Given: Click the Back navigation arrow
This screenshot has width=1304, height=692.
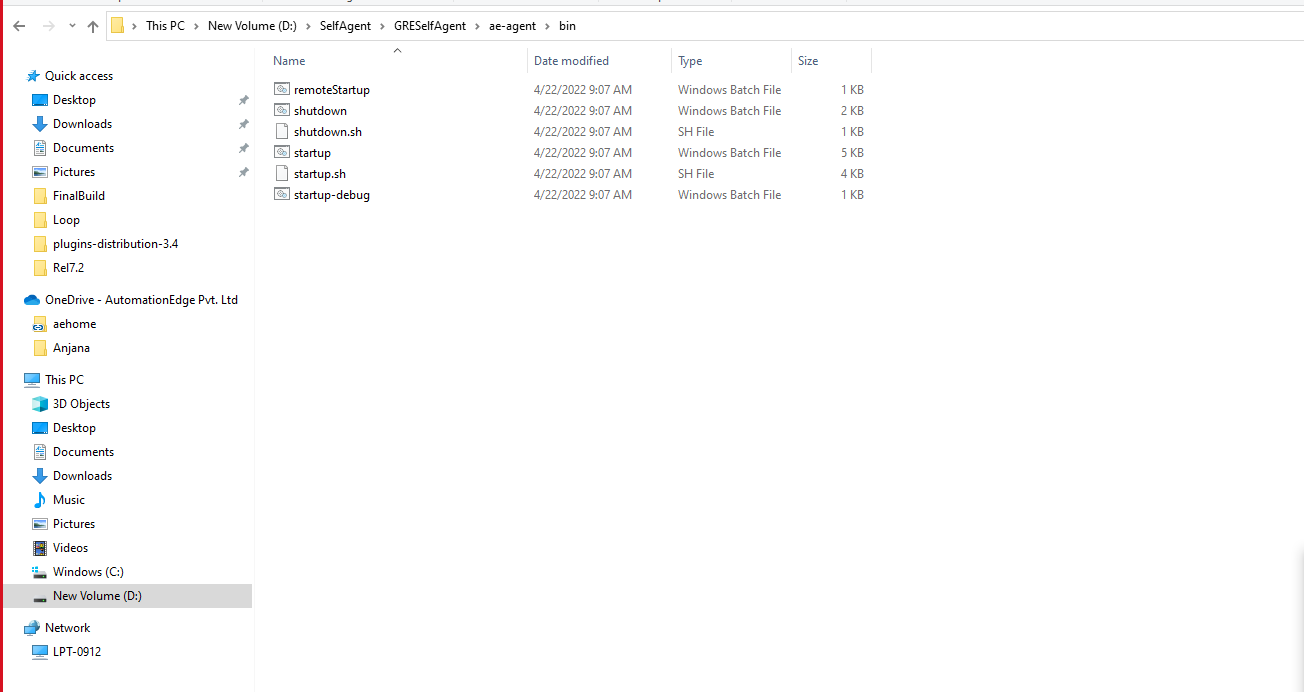Looking at the screenshot, I should 18,25.
